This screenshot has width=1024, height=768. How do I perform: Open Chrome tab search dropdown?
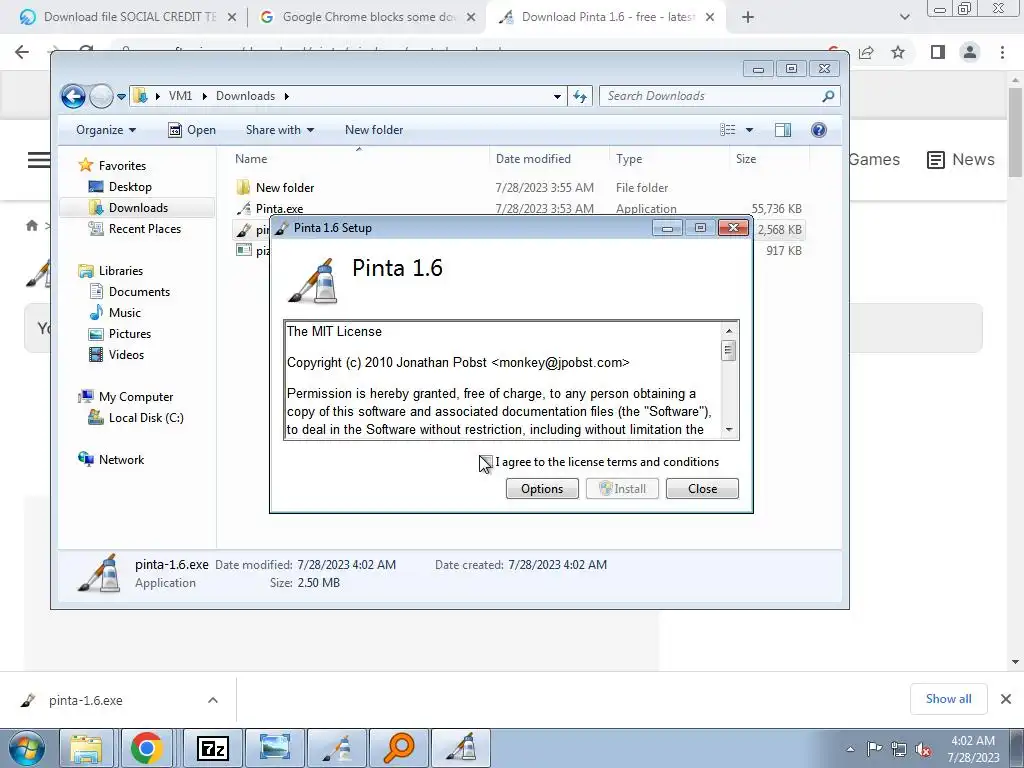[904, 18]
